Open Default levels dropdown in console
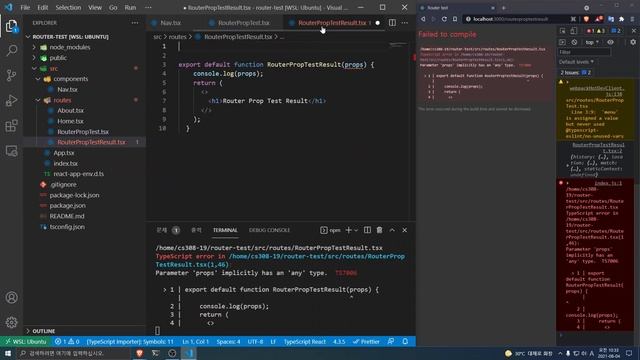Viewport: 640px width, 360px height. click(x=576, y=62)
